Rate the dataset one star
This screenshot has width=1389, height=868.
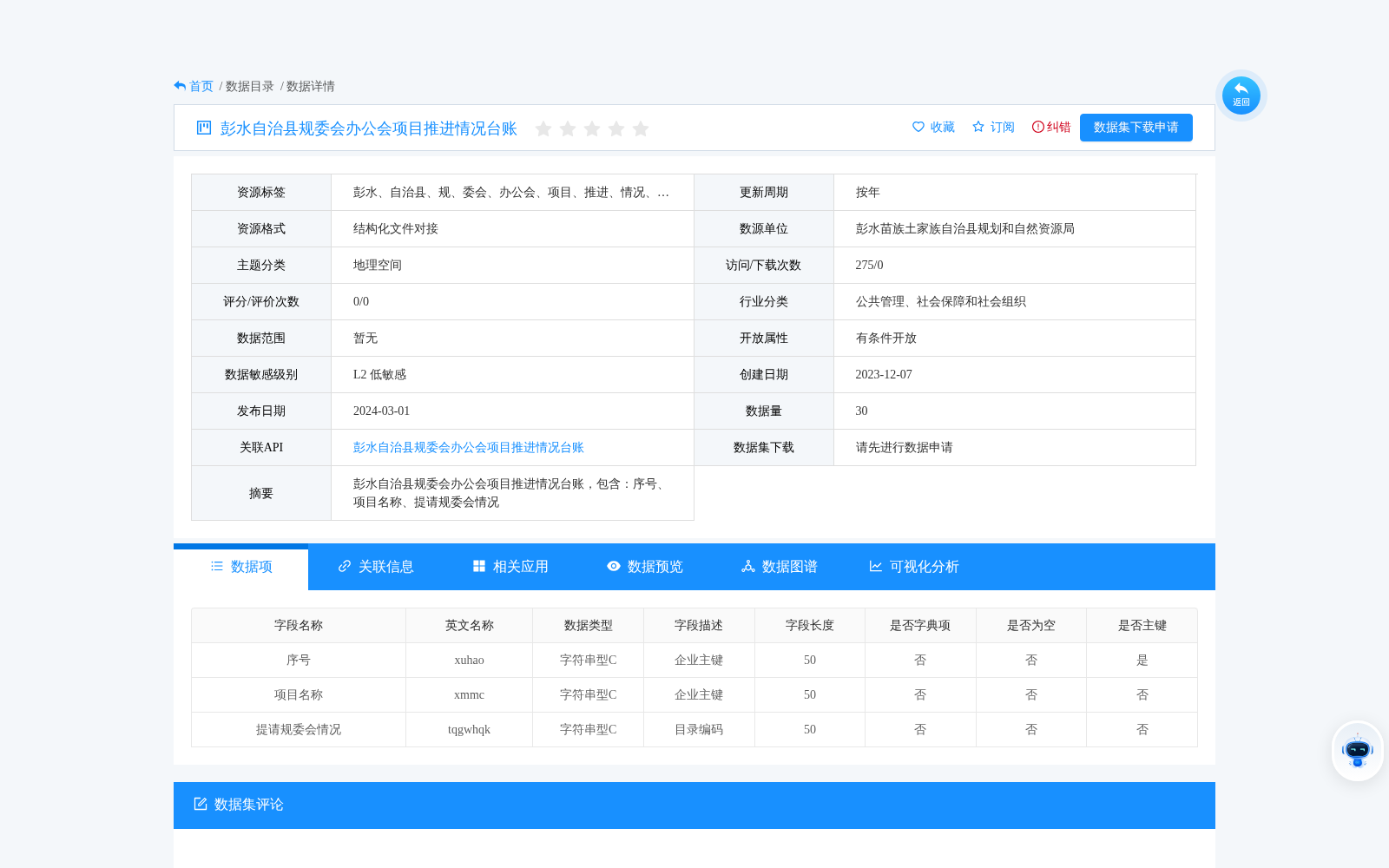pos(543,128)
